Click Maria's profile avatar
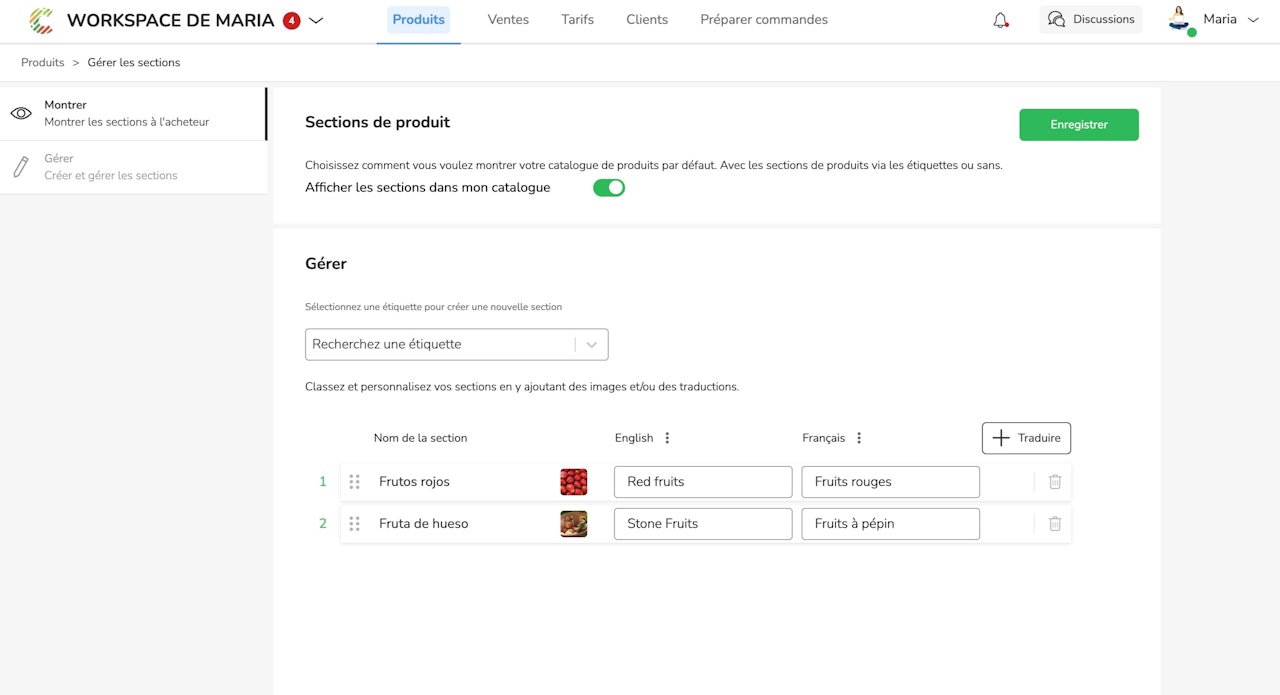 click(x=1180, y=20)
